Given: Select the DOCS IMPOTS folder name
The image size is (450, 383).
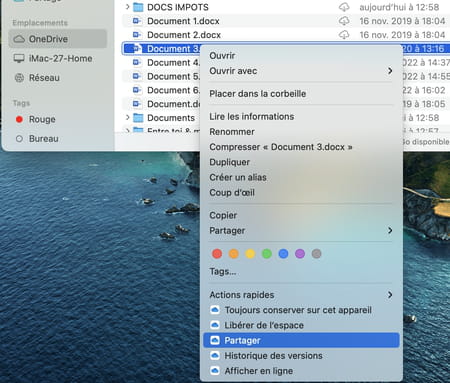Looking at the screenshot, I should [x=178, y=7].
